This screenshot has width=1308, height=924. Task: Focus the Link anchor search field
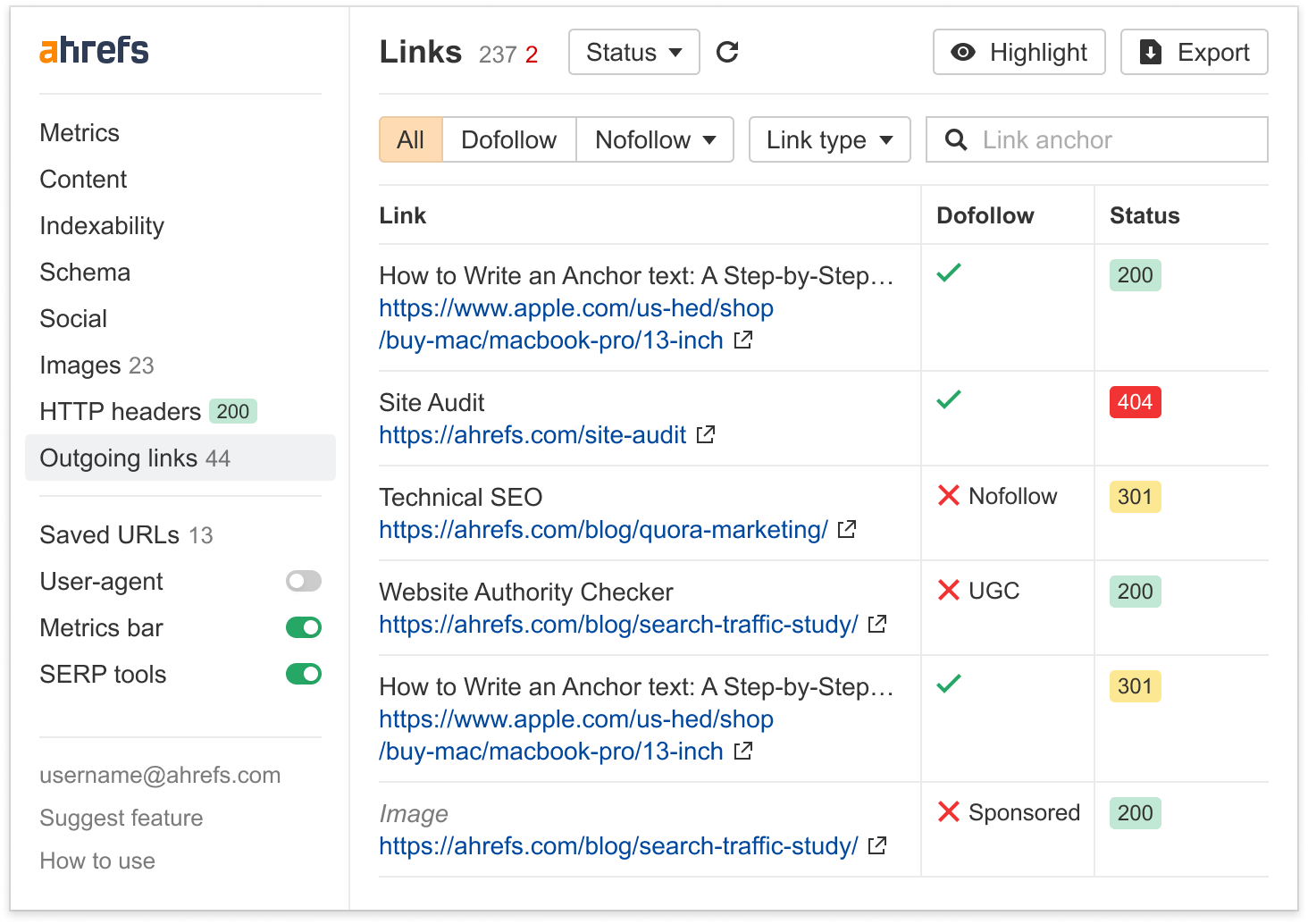click(x=1097, y=139)
